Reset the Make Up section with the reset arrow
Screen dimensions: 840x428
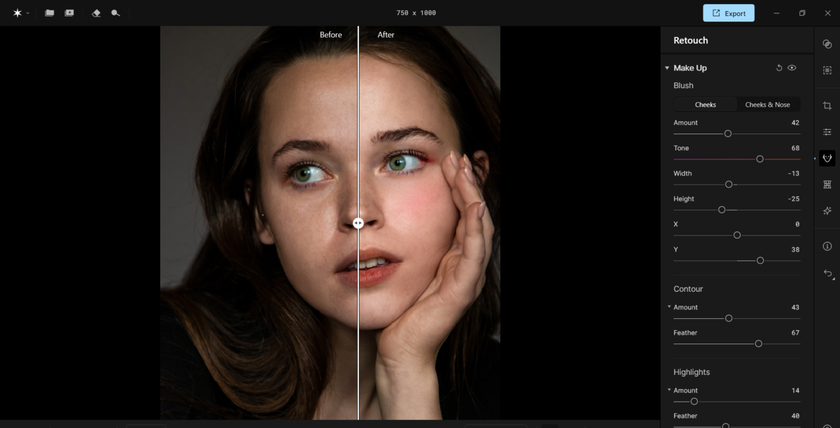tap(779, 68)
